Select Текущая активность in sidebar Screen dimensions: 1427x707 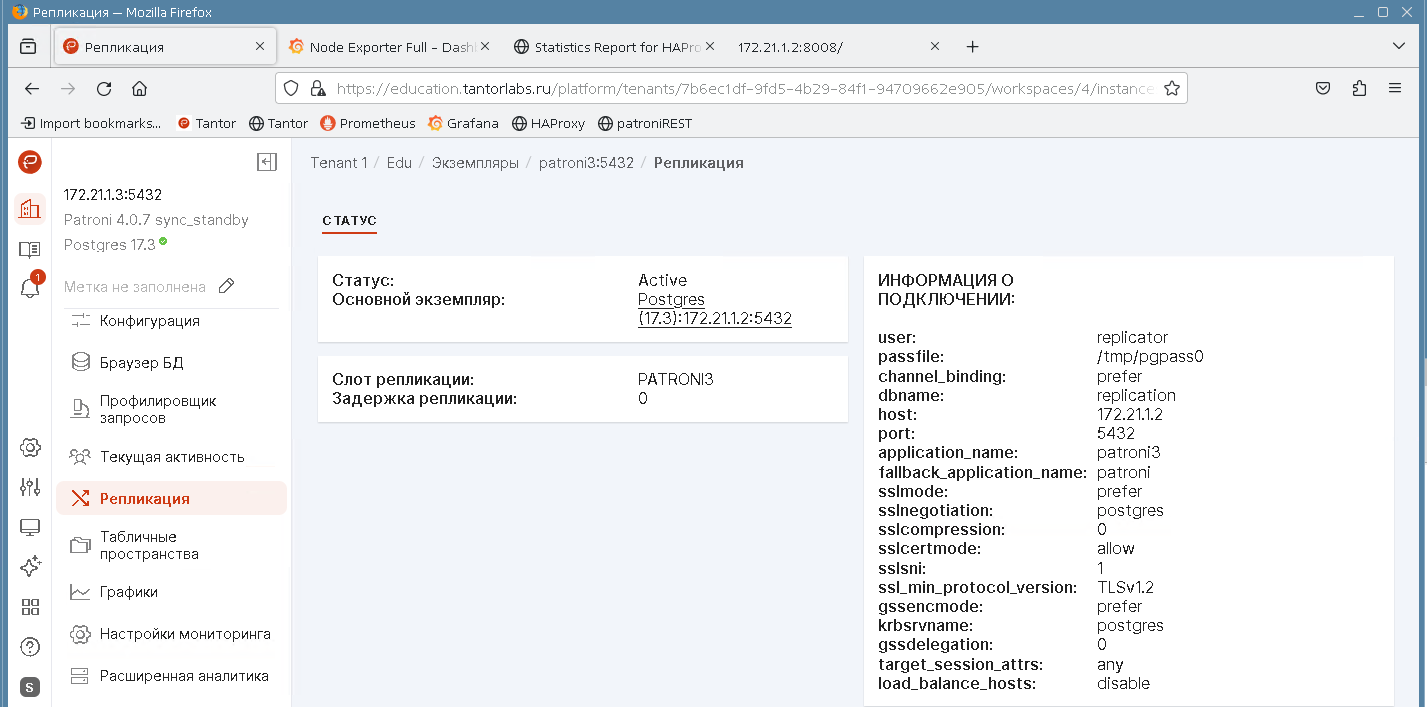point(171,456)
